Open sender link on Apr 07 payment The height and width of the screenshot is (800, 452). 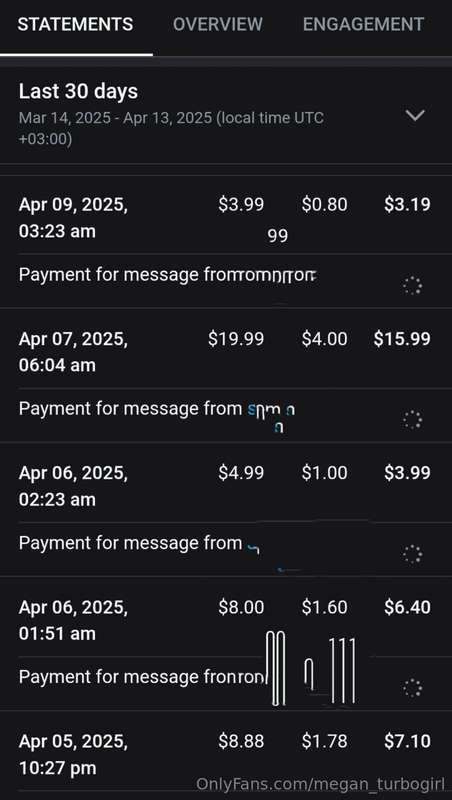coord(271,413)
